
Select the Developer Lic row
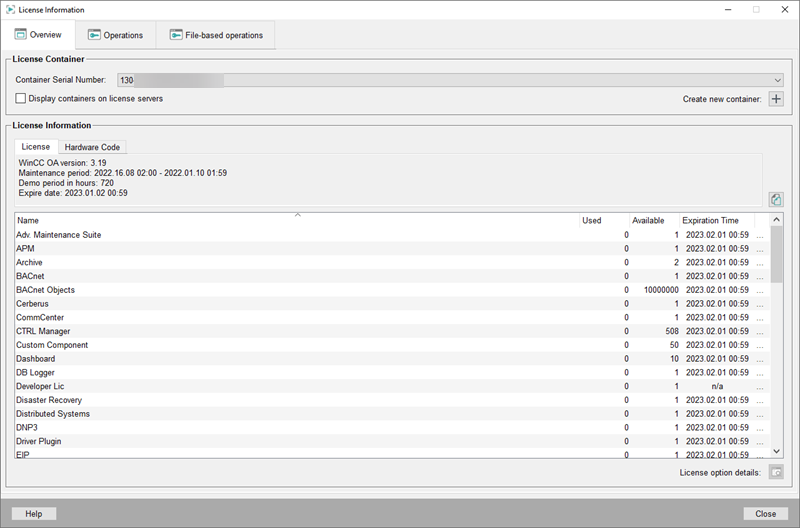point(392,386)
